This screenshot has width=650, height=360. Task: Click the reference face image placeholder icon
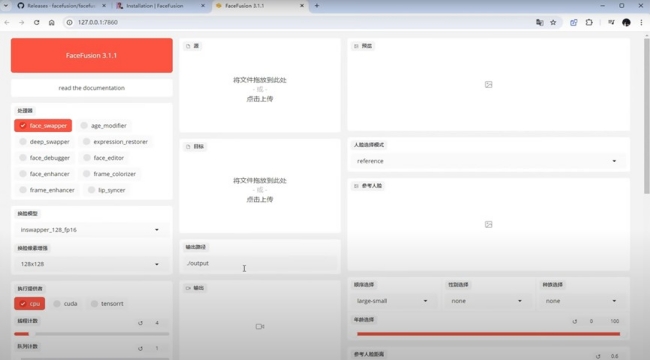point(488,224)
